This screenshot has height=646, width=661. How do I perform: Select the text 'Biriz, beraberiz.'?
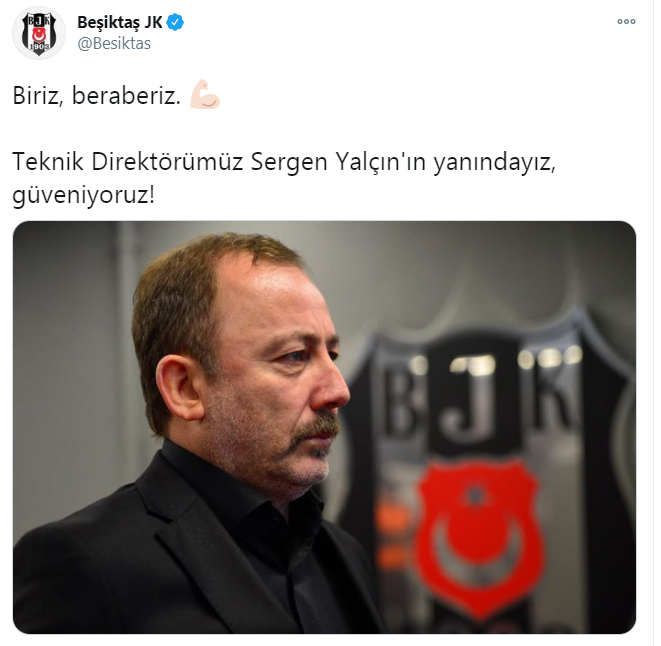coord(97,96)
